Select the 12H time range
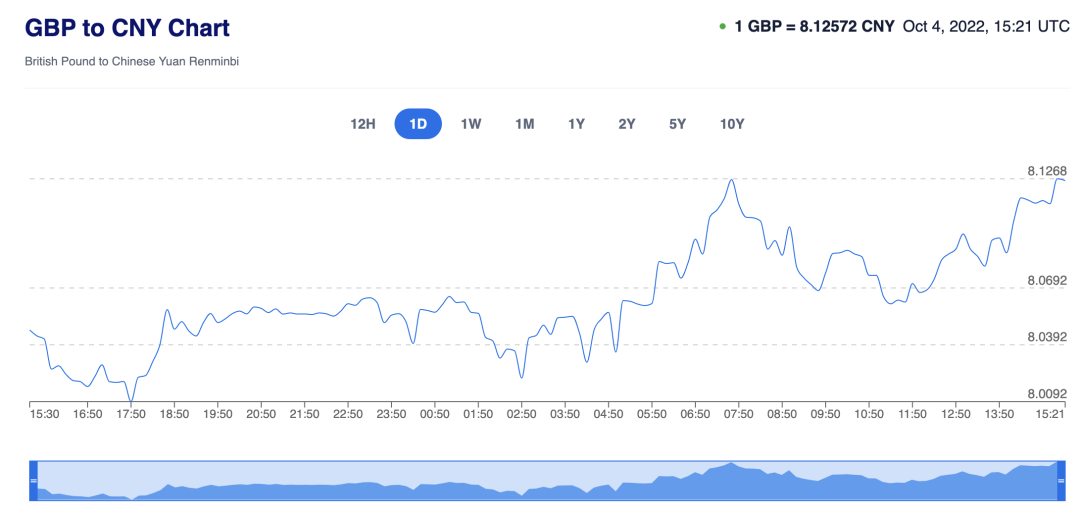 pos(363,124)
